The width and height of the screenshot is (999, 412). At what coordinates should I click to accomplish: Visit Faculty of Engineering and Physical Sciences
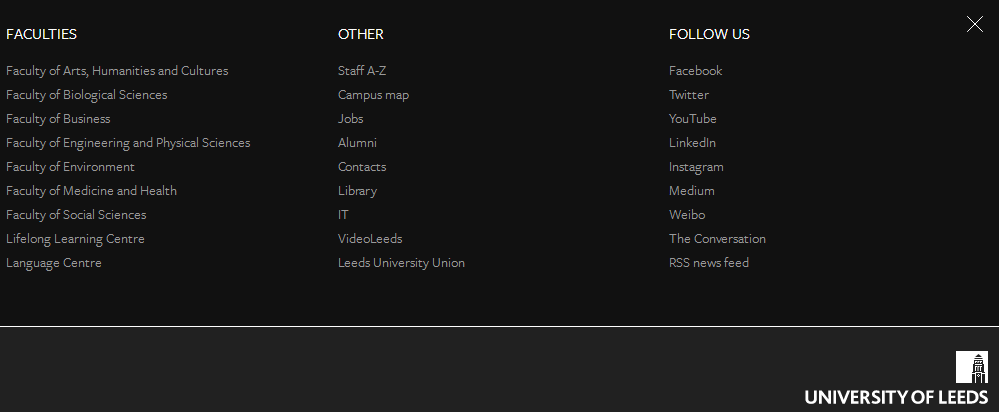tap(128, 143)
